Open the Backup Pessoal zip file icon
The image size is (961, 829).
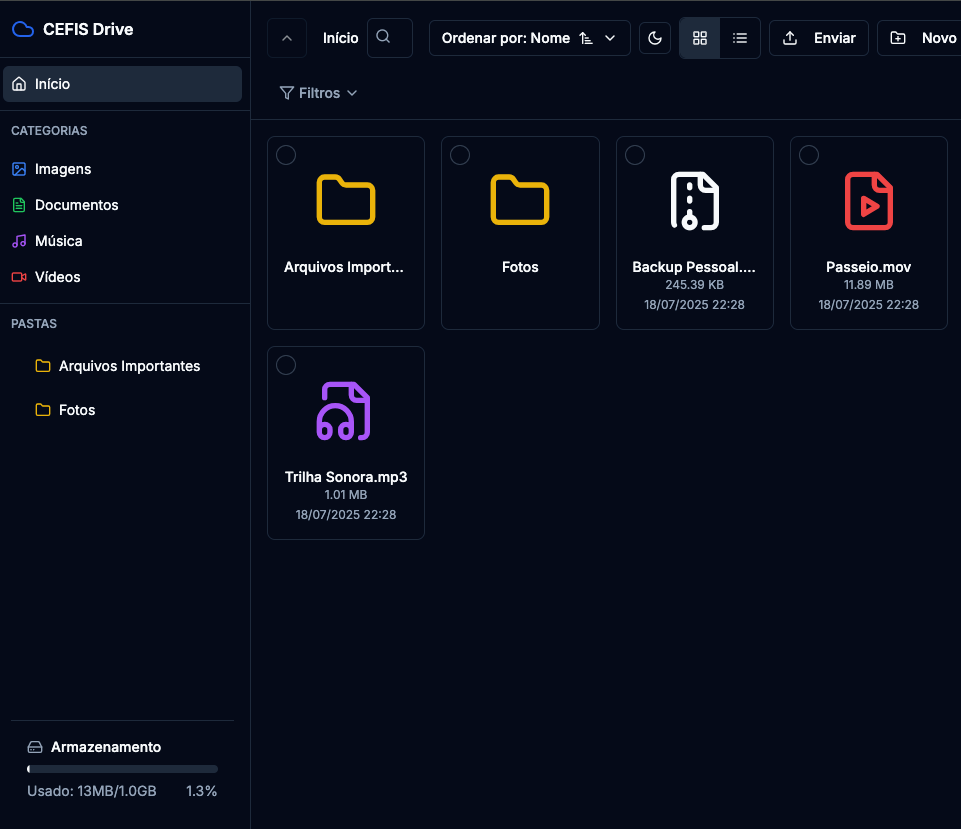pyautogui.click(x=694, y=201)
